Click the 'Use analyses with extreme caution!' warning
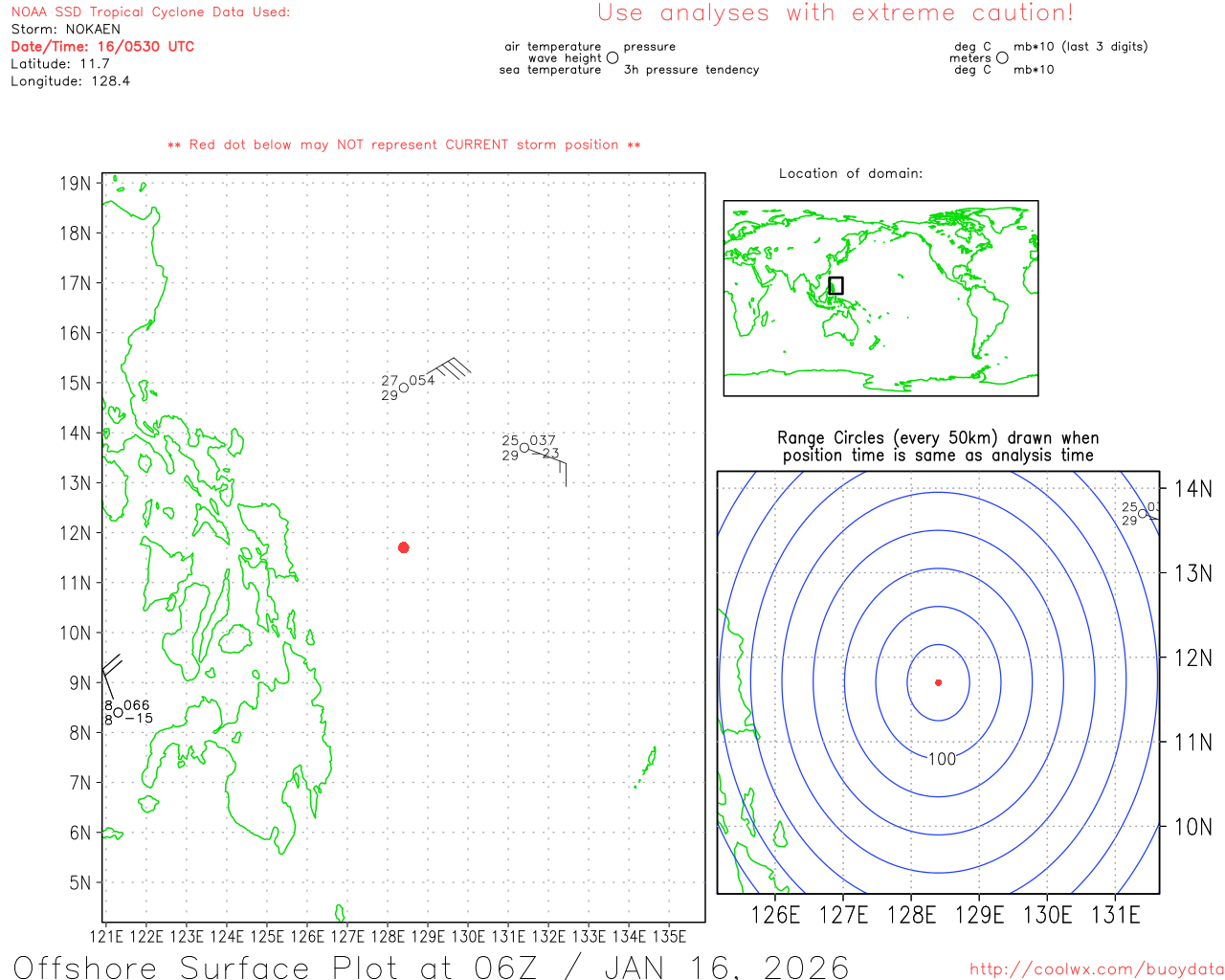This screenshot has height=980, width=1225. [835, 13]
